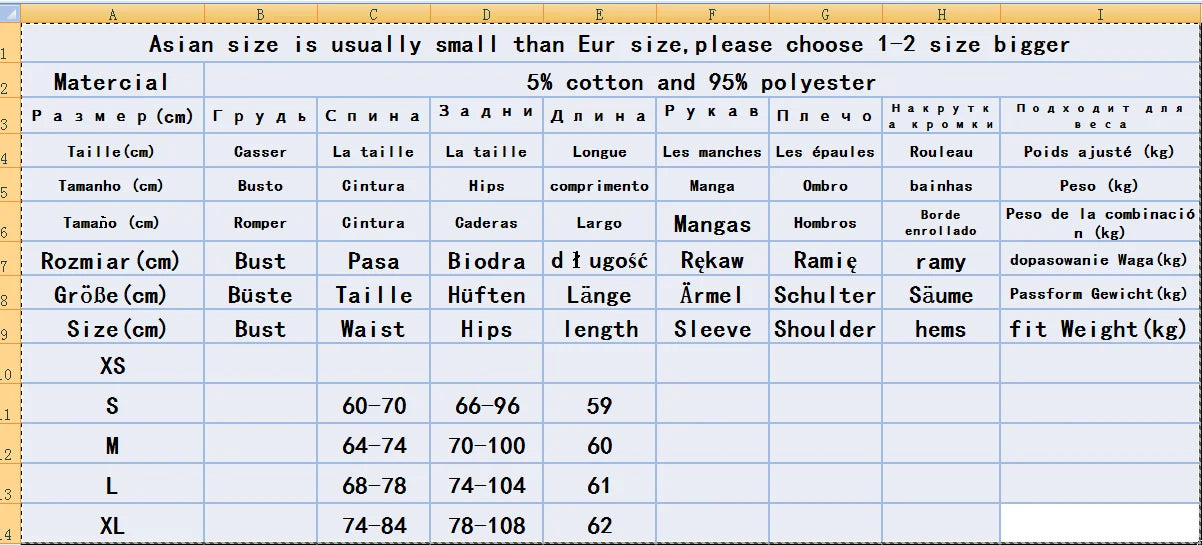This screenshot has height=545, width=1202.
Task: Click the 'bainhas' cell
Action: pos(941,185)
